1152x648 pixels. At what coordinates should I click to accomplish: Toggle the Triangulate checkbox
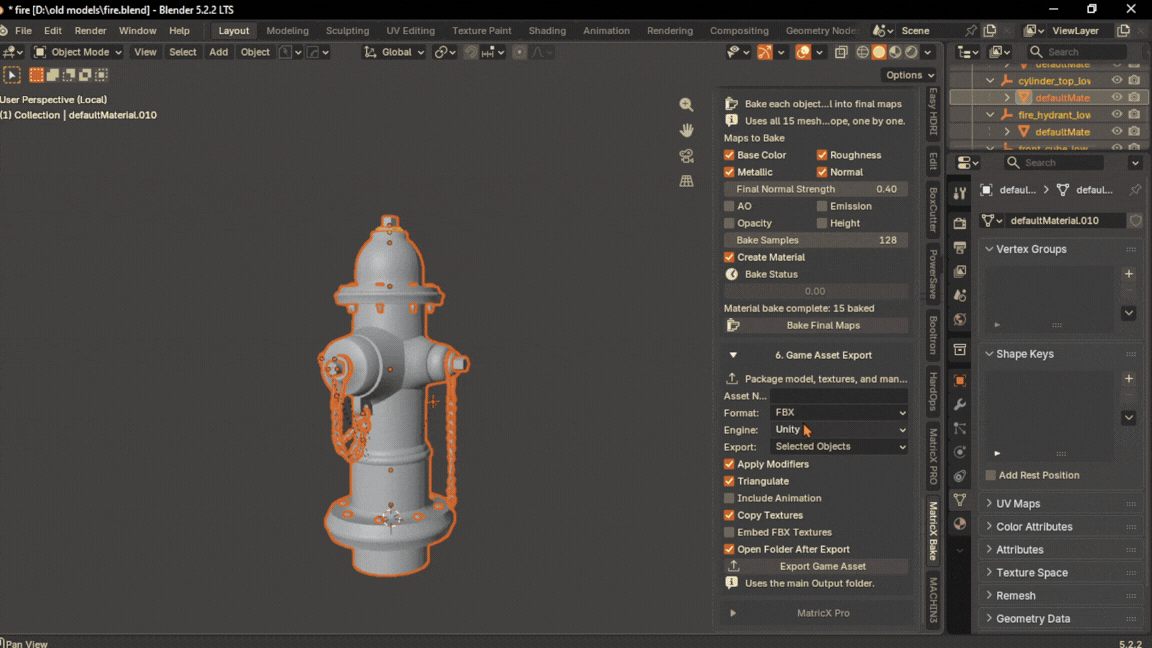tap(729, 481)
